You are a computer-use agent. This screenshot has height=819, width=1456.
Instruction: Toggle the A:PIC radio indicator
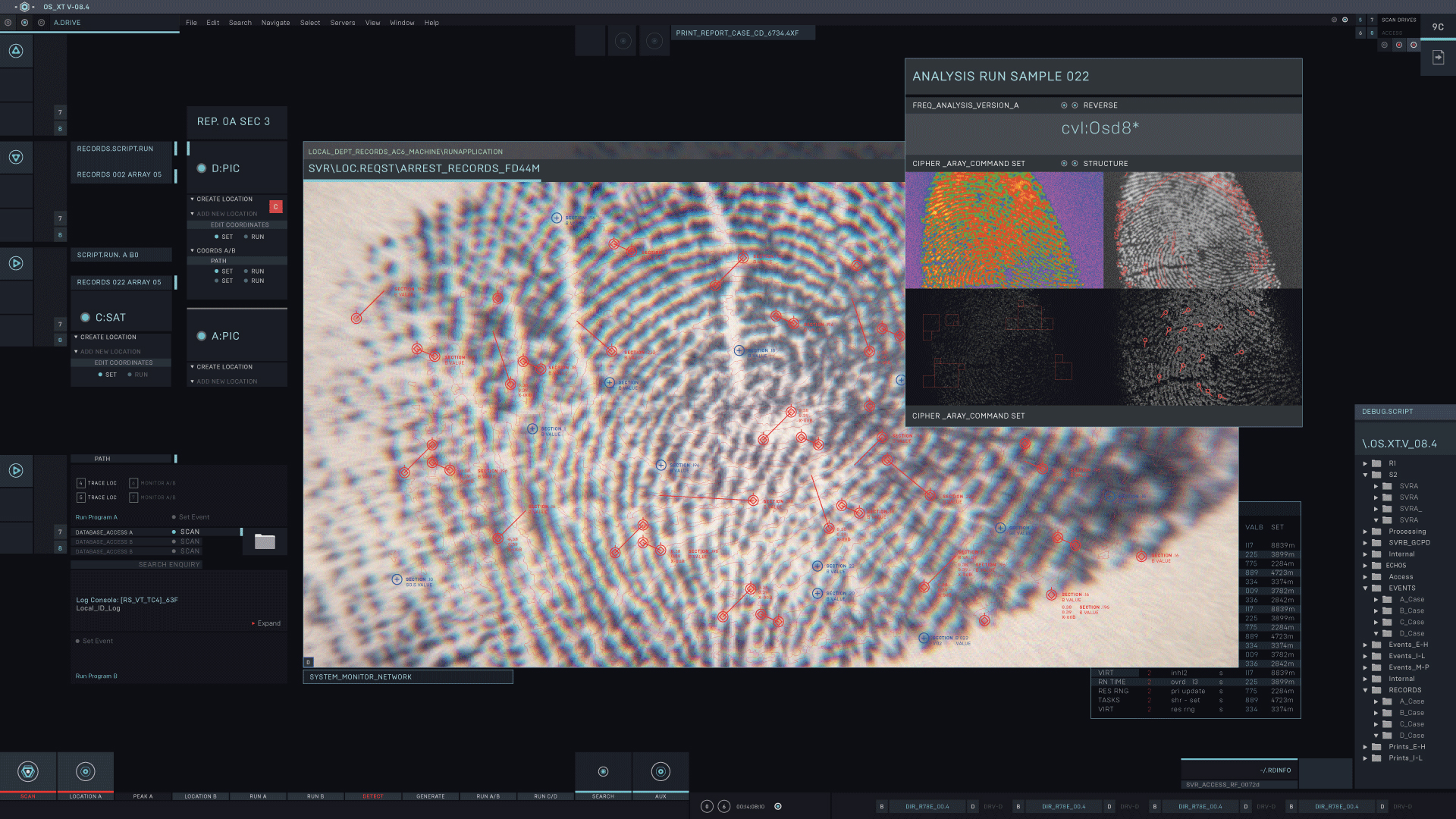(202, 336)
